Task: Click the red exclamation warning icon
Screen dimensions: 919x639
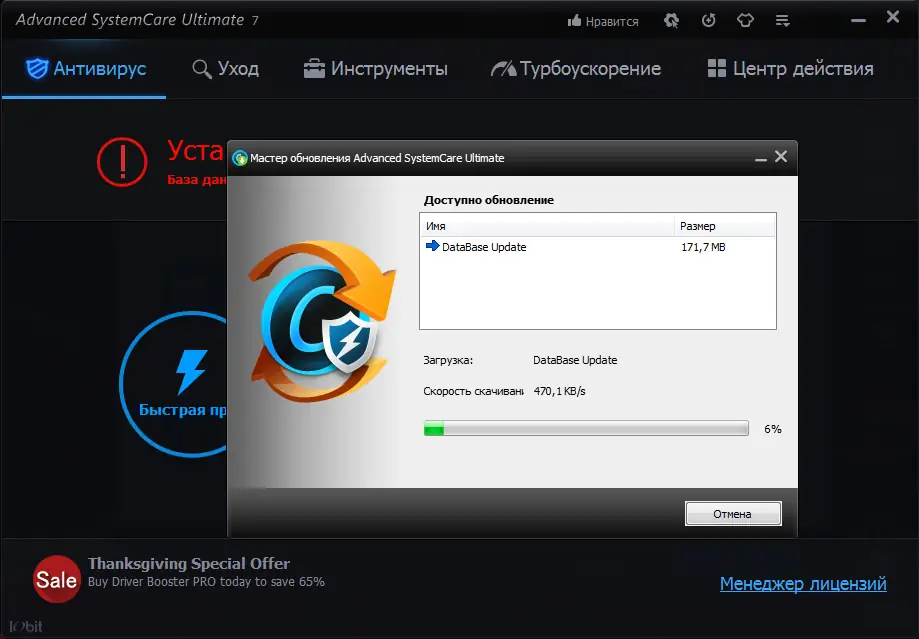Action: (122, 162)
